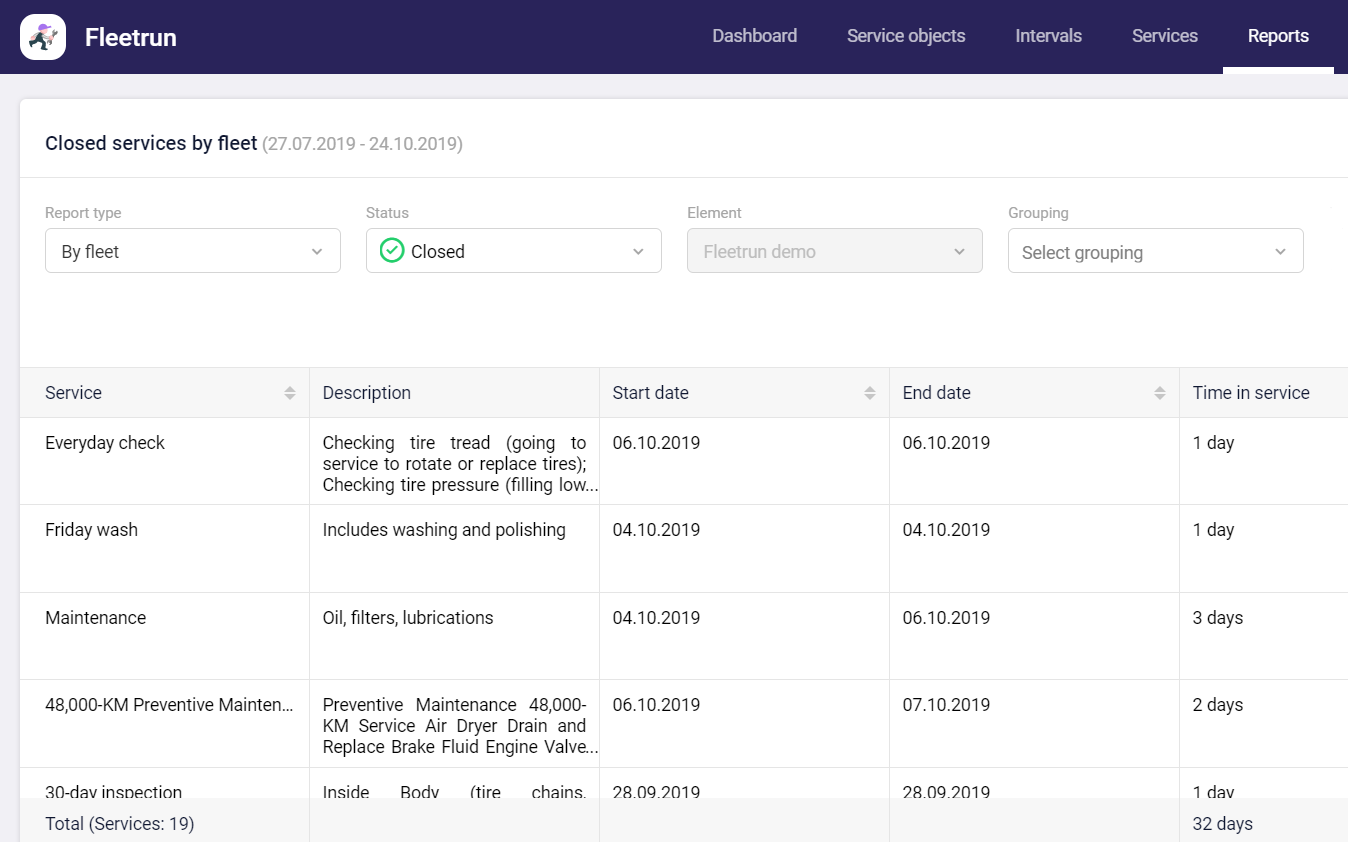
Task: Navigate to the Services tab
Action: pos(1164,36)
